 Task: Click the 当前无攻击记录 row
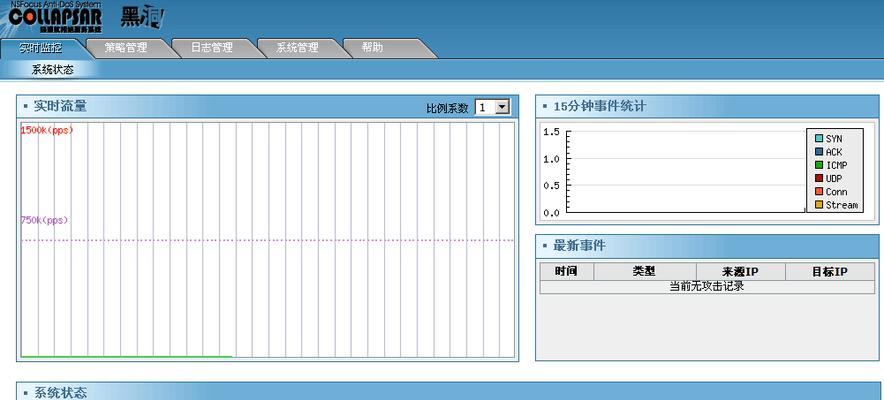tap(707, 286)
